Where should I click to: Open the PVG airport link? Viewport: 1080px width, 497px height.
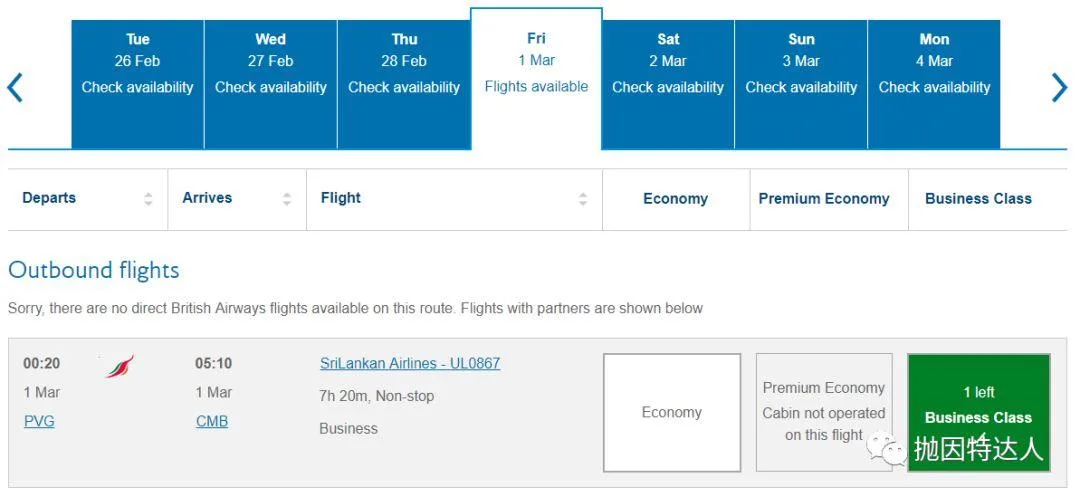coord(39,421)
